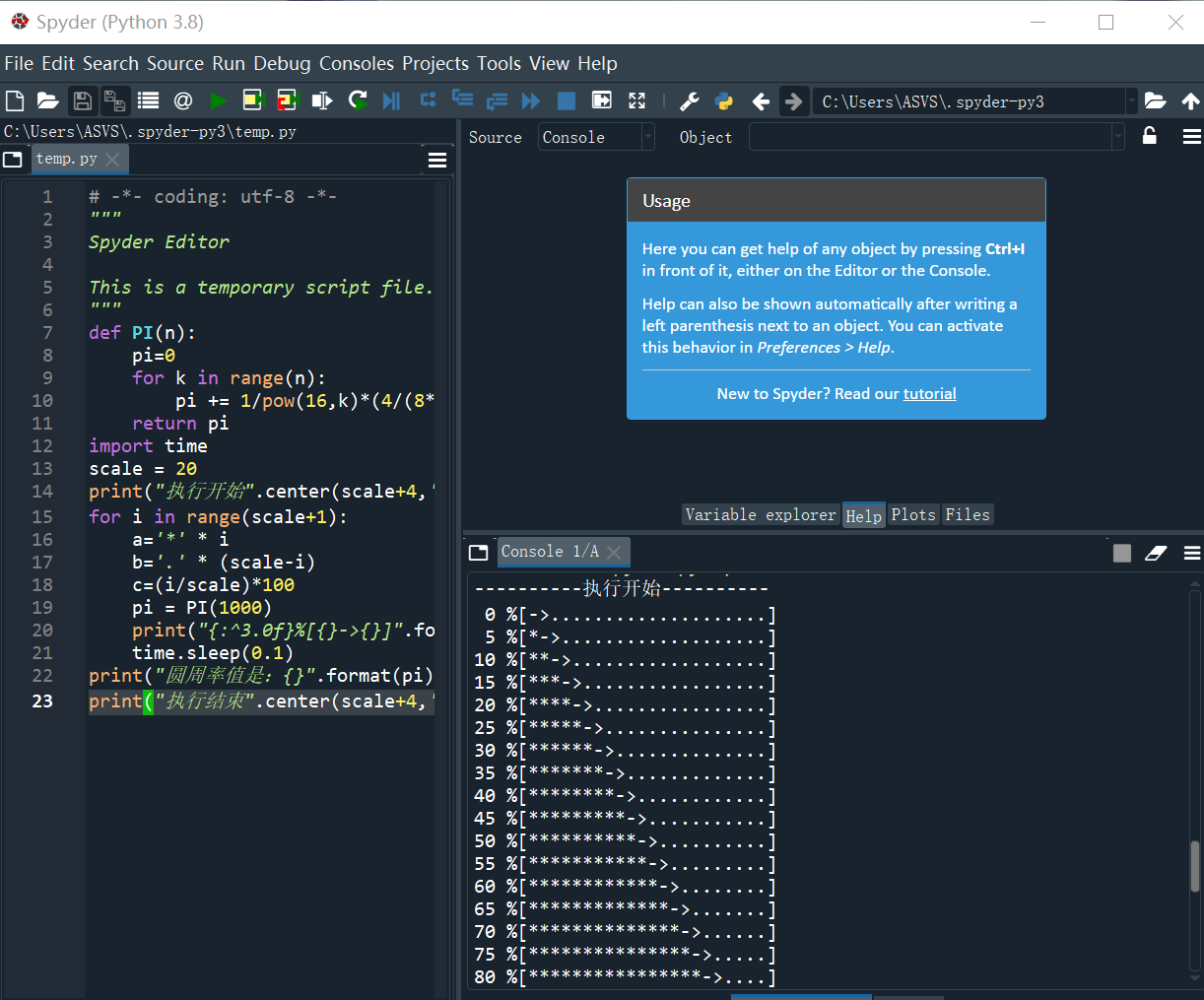Open console pane options menu
This screenshot has width=1204, height=1000.
pos(1191,553)
